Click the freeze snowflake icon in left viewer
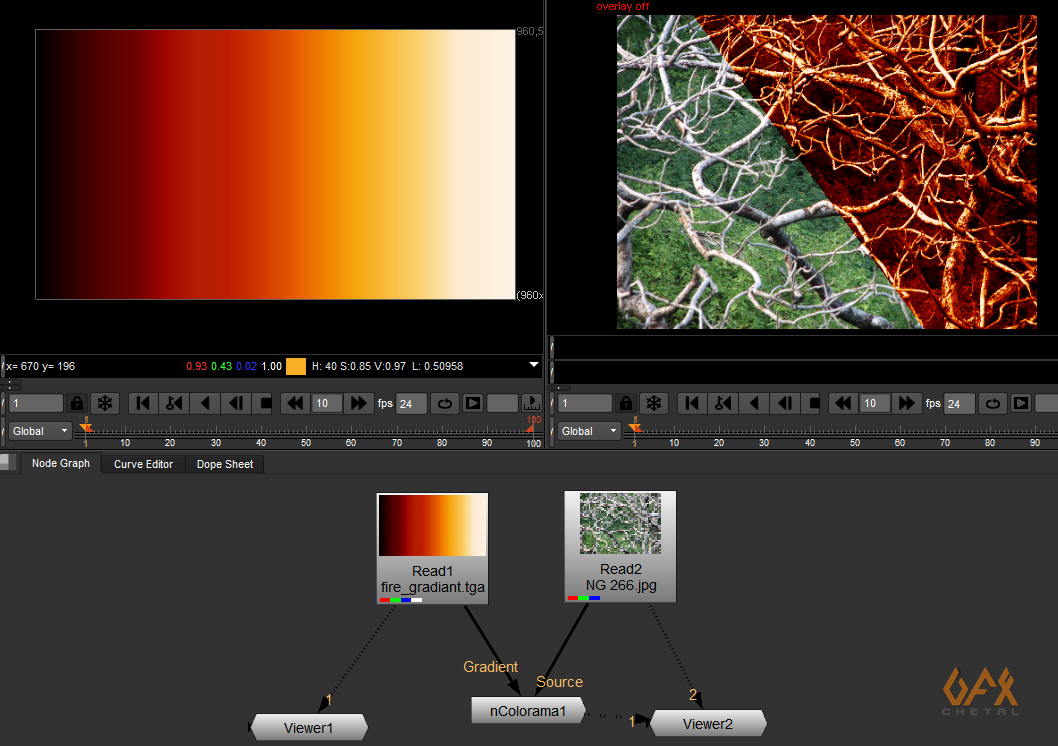This screenshot has height=746, width=1058. pos(104,403)
